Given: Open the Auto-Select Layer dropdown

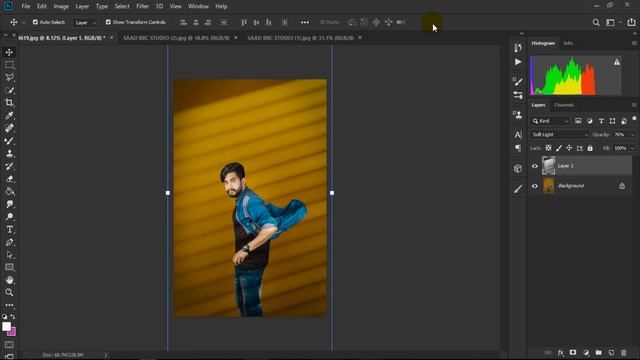Looking at the screenshot, I should tap(85, 22).
